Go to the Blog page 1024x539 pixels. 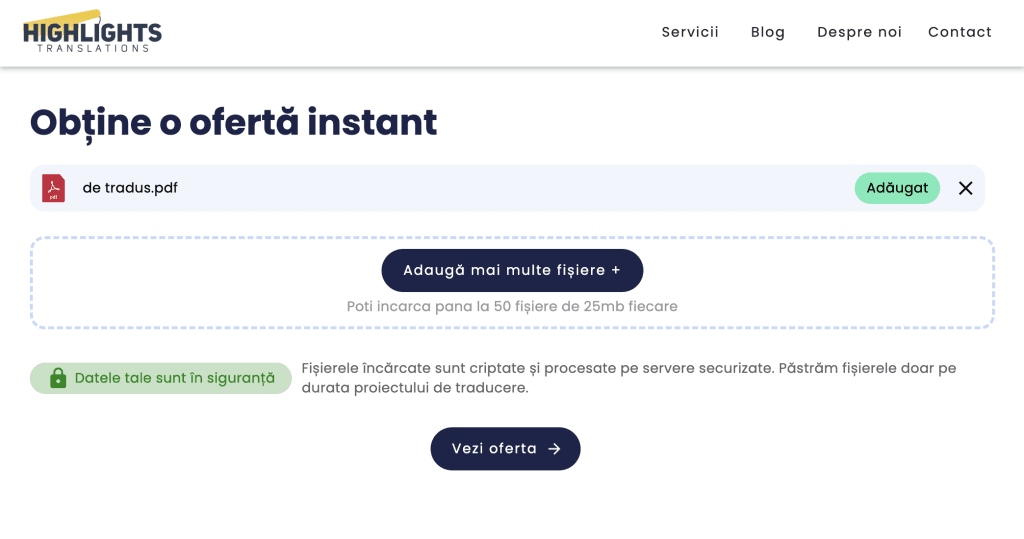click(768, 32)
